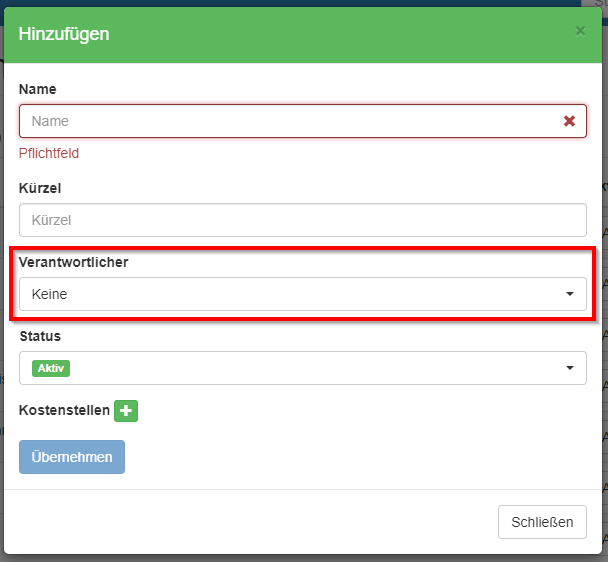Image resolution: width=608 pixels, height=562 pixels.
Task: Click the green Aktiv status badge
Action: click(51, 368)
